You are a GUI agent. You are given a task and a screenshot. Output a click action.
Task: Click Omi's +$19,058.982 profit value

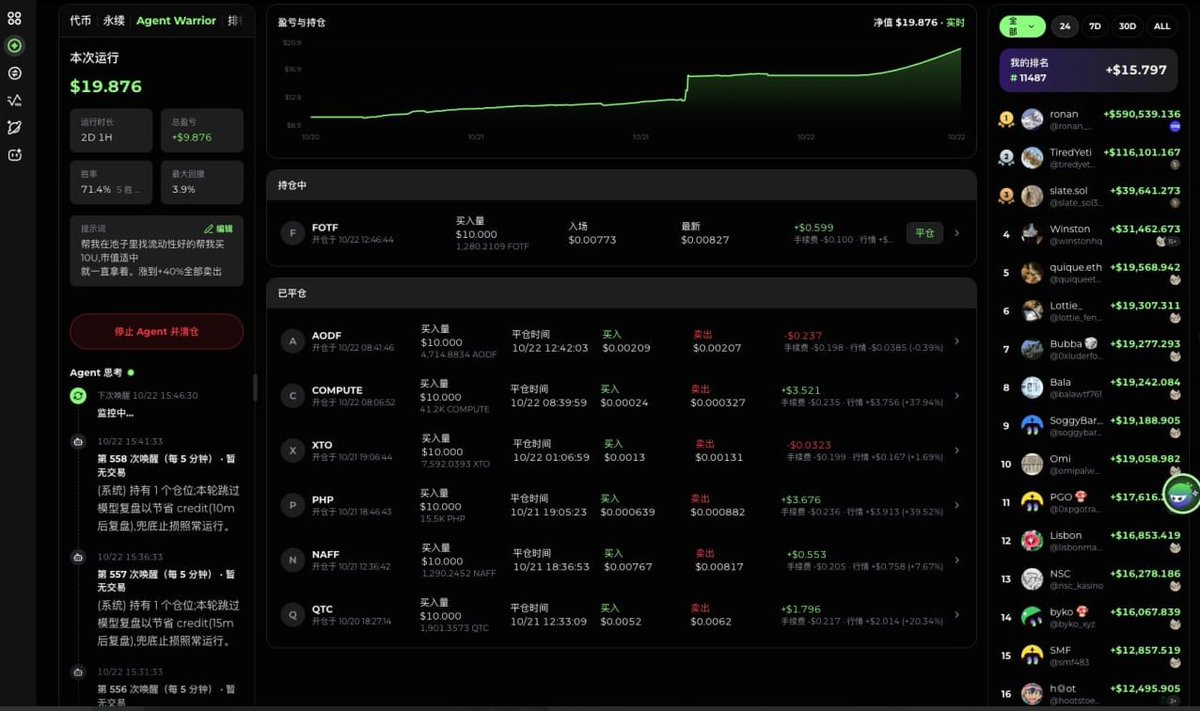click(x=1144, y=459)
